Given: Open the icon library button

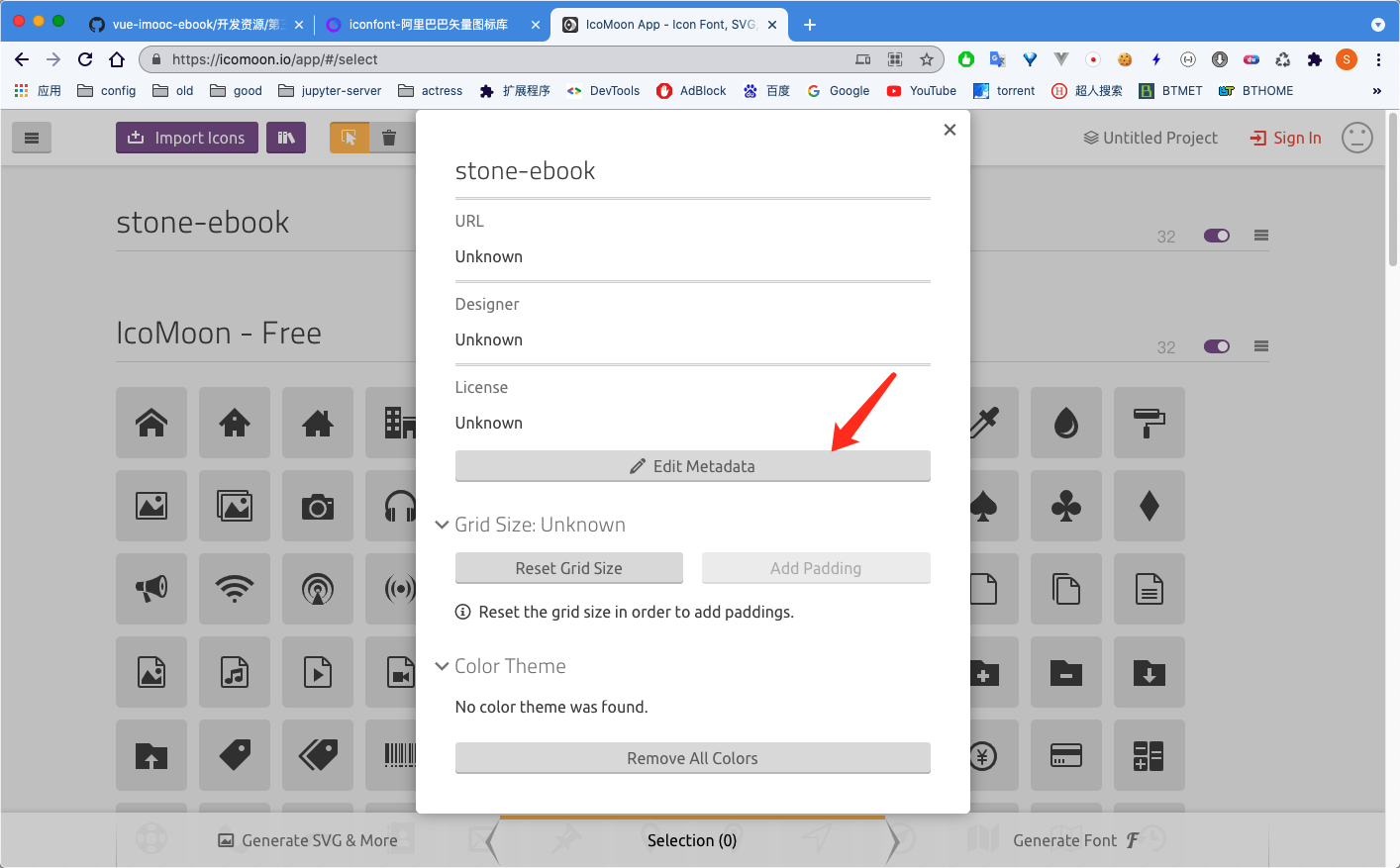Looking at the screenshot, I should [286, 138].
